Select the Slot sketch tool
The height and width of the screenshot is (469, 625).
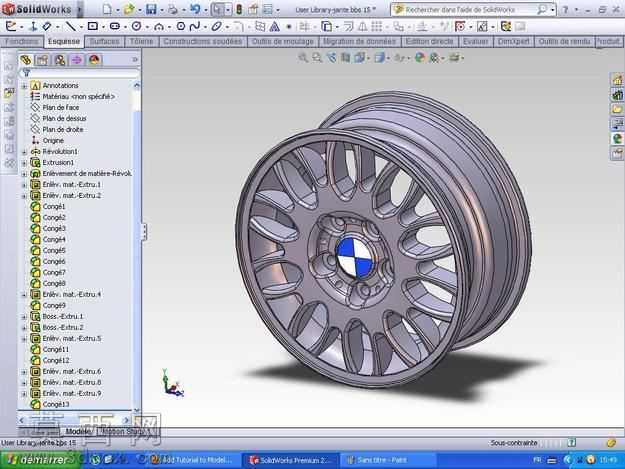pos(115,27)
